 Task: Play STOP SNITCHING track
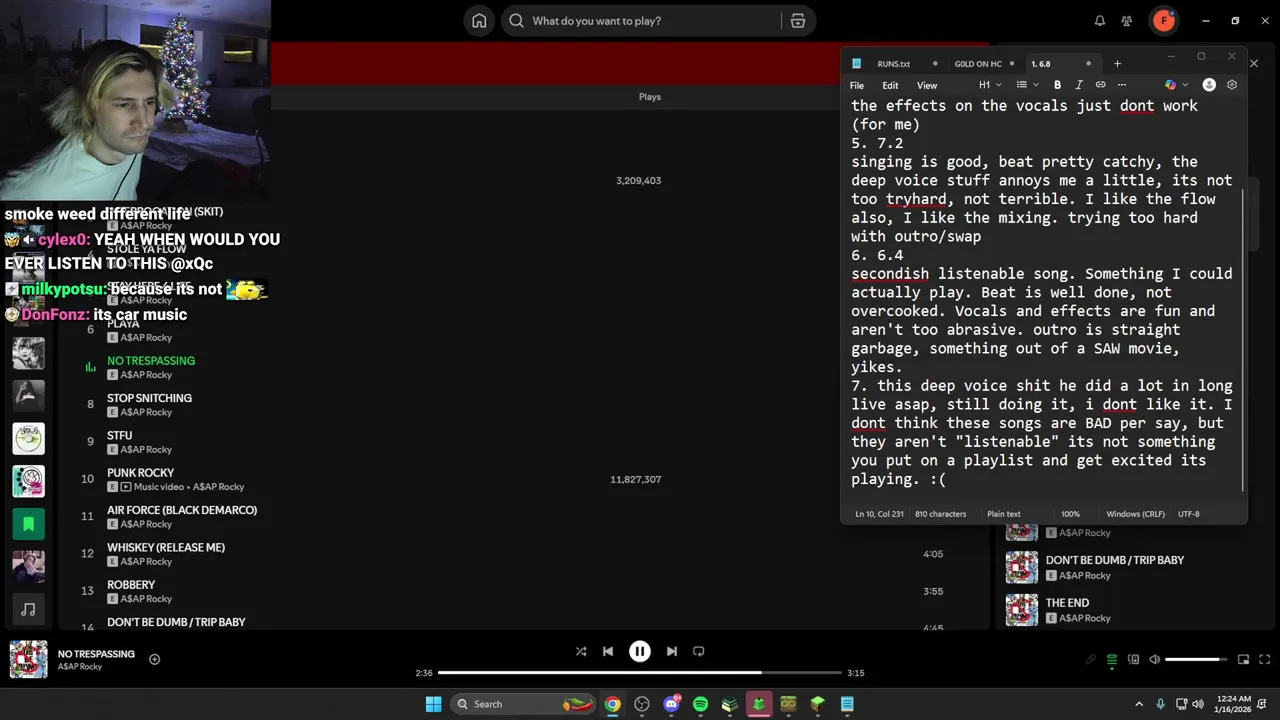[x=149, y=398]
